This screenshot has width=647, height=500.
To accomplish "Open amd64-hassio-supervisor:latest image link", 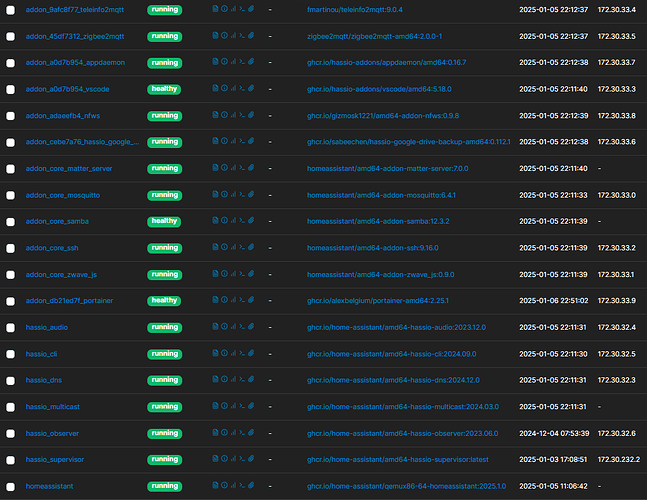I will point(398,460).
